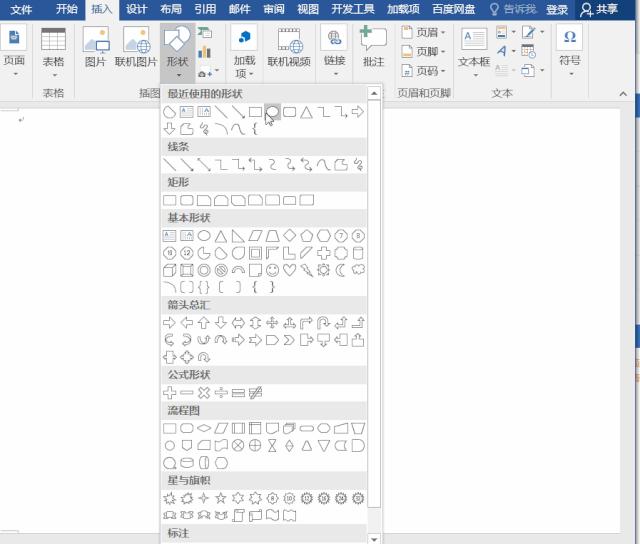Open the Baidu Netdisk tab
This screenshot has width=640, height=544.
(453, 9)
